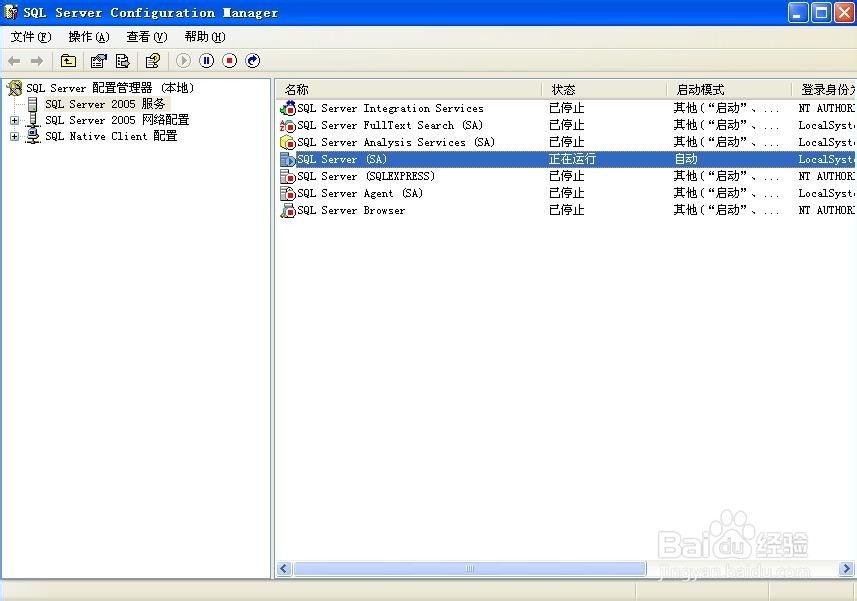Click the SQL Server 2005 网络配置 tree icon

(33, 120)
